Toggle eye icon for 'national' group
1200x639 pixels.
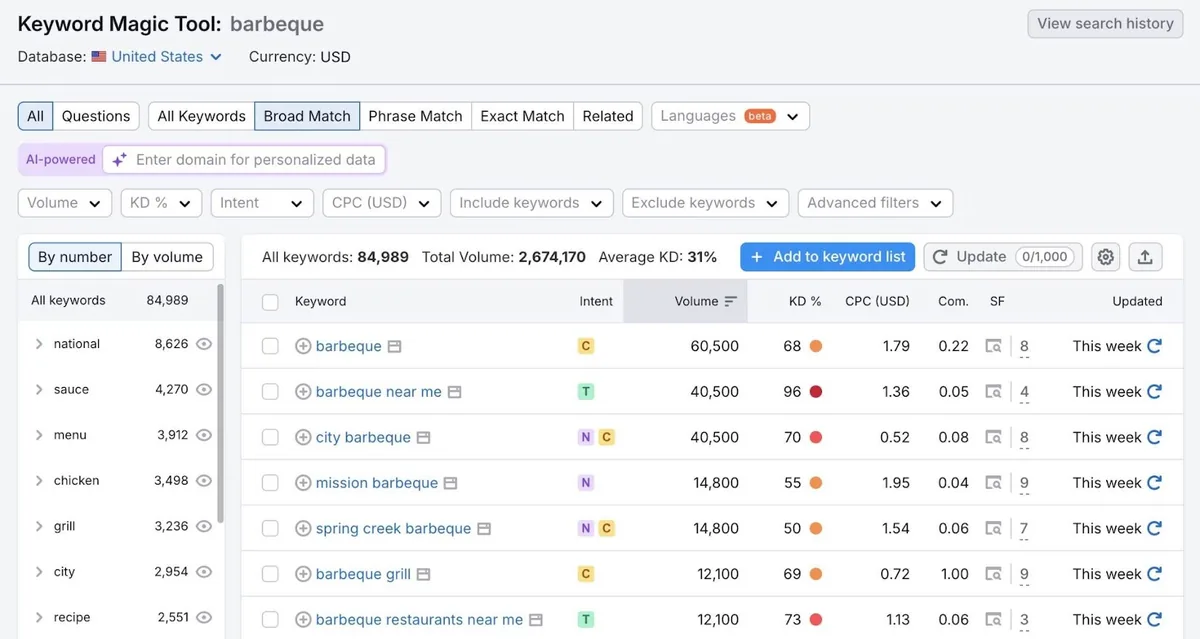[x=204, y=344]
